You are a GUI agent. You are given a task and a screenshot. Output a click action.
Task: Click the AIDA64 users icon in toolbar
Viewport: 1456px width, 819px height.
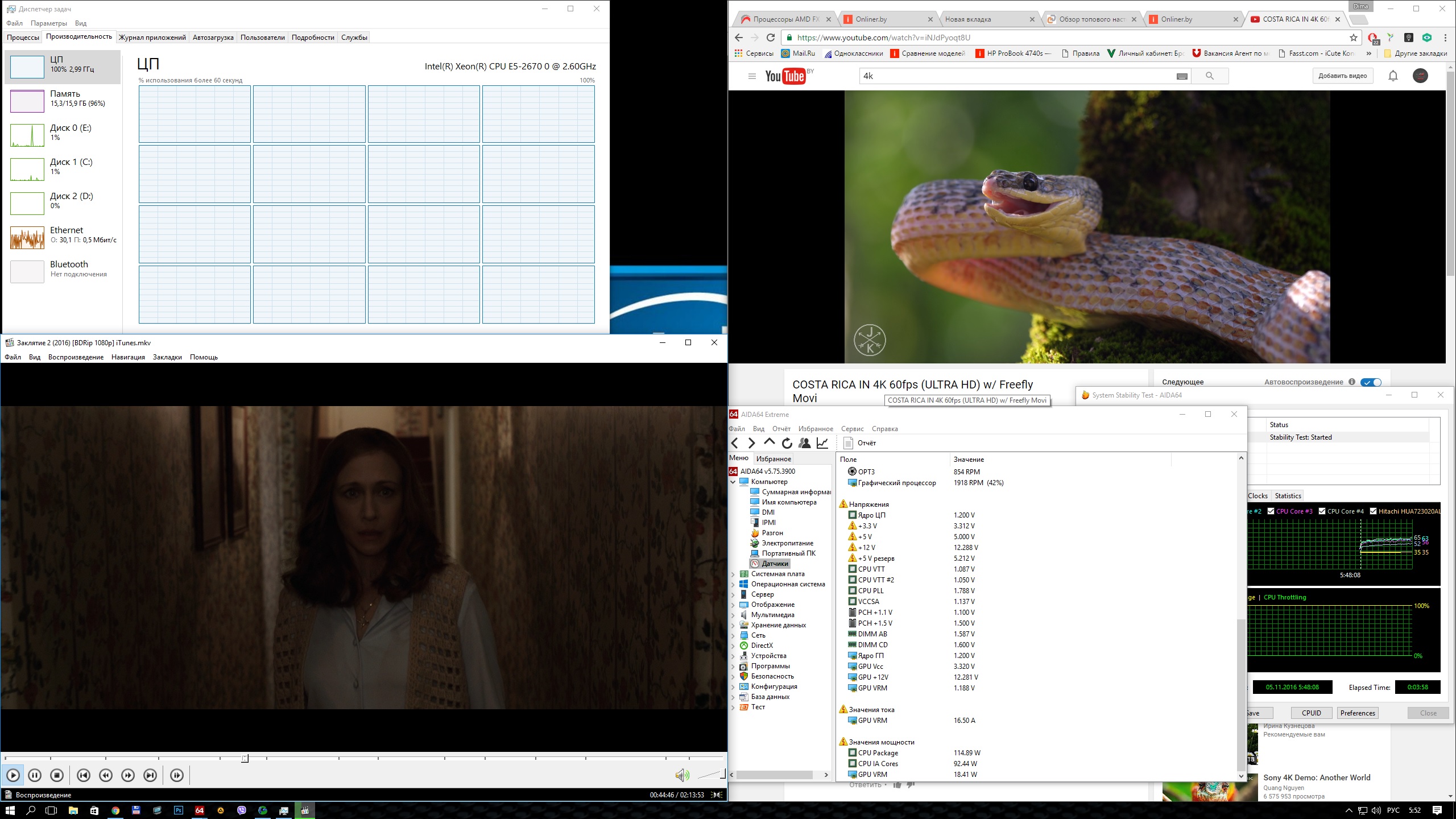(x=804, y=443)
